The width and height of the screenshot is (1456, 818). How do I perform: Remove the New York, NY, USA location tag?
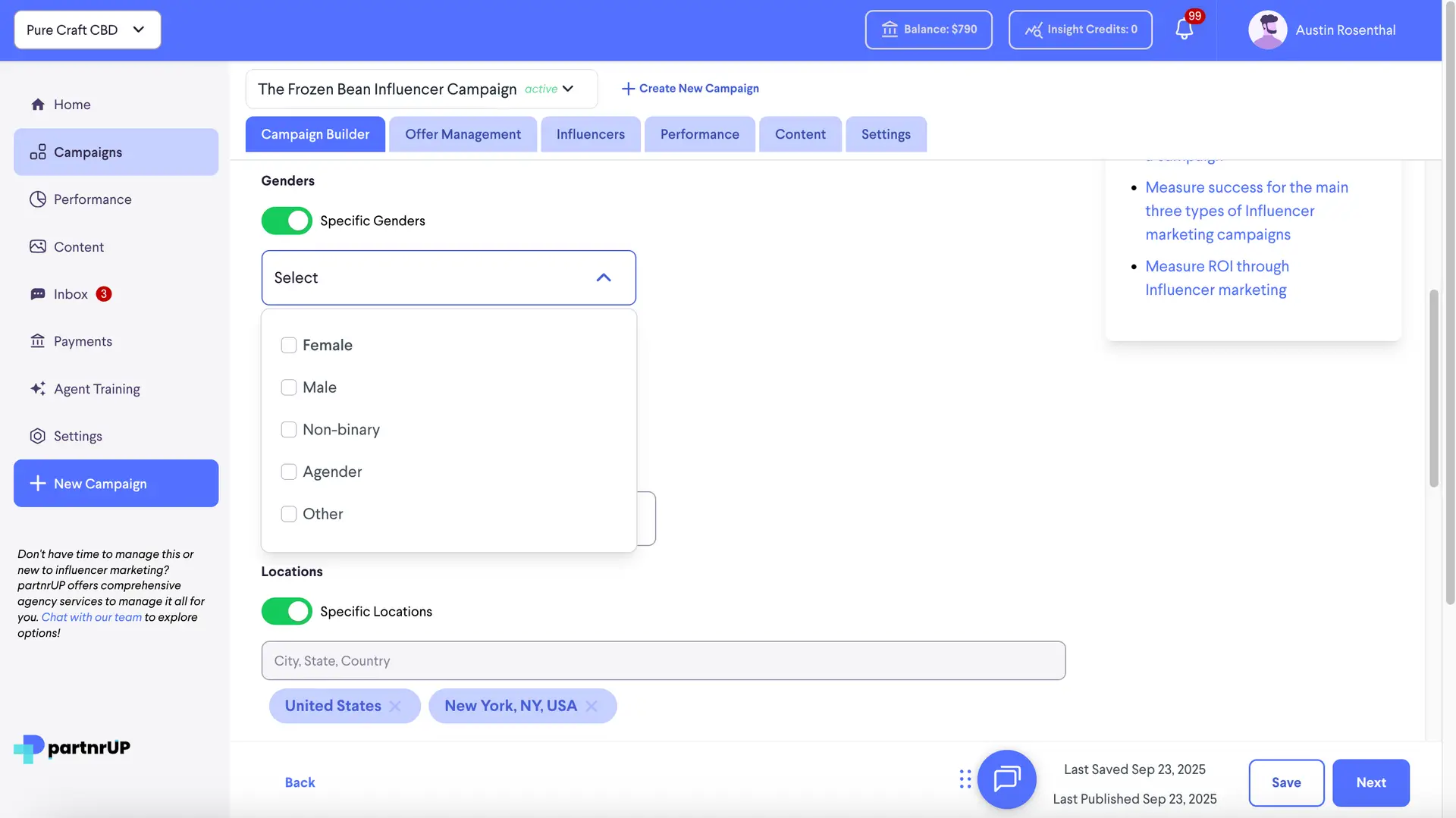coord(592,706)
